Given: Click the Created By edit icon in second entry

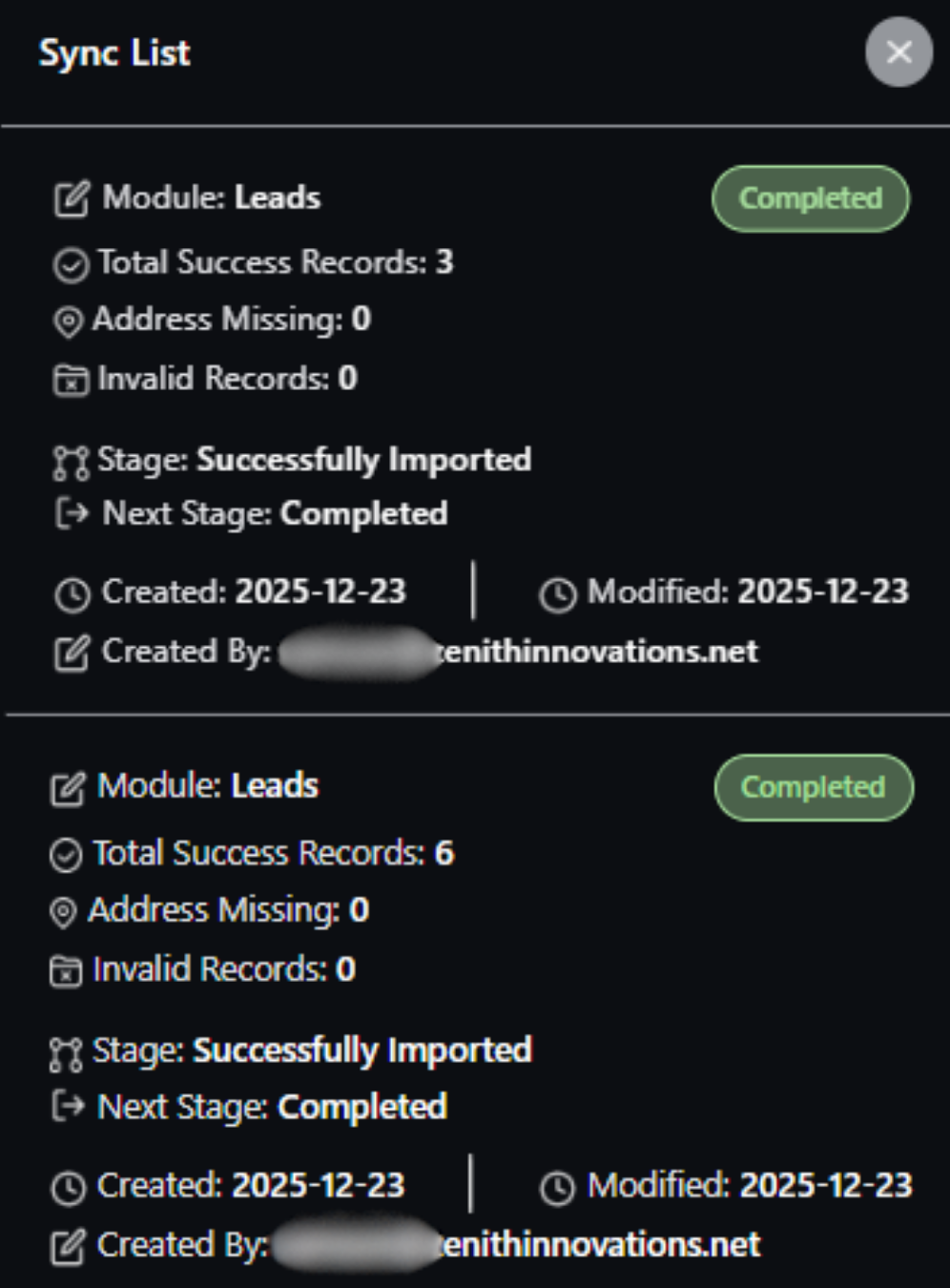Looking at the screenshot, I should click(x=67, y=1247).
